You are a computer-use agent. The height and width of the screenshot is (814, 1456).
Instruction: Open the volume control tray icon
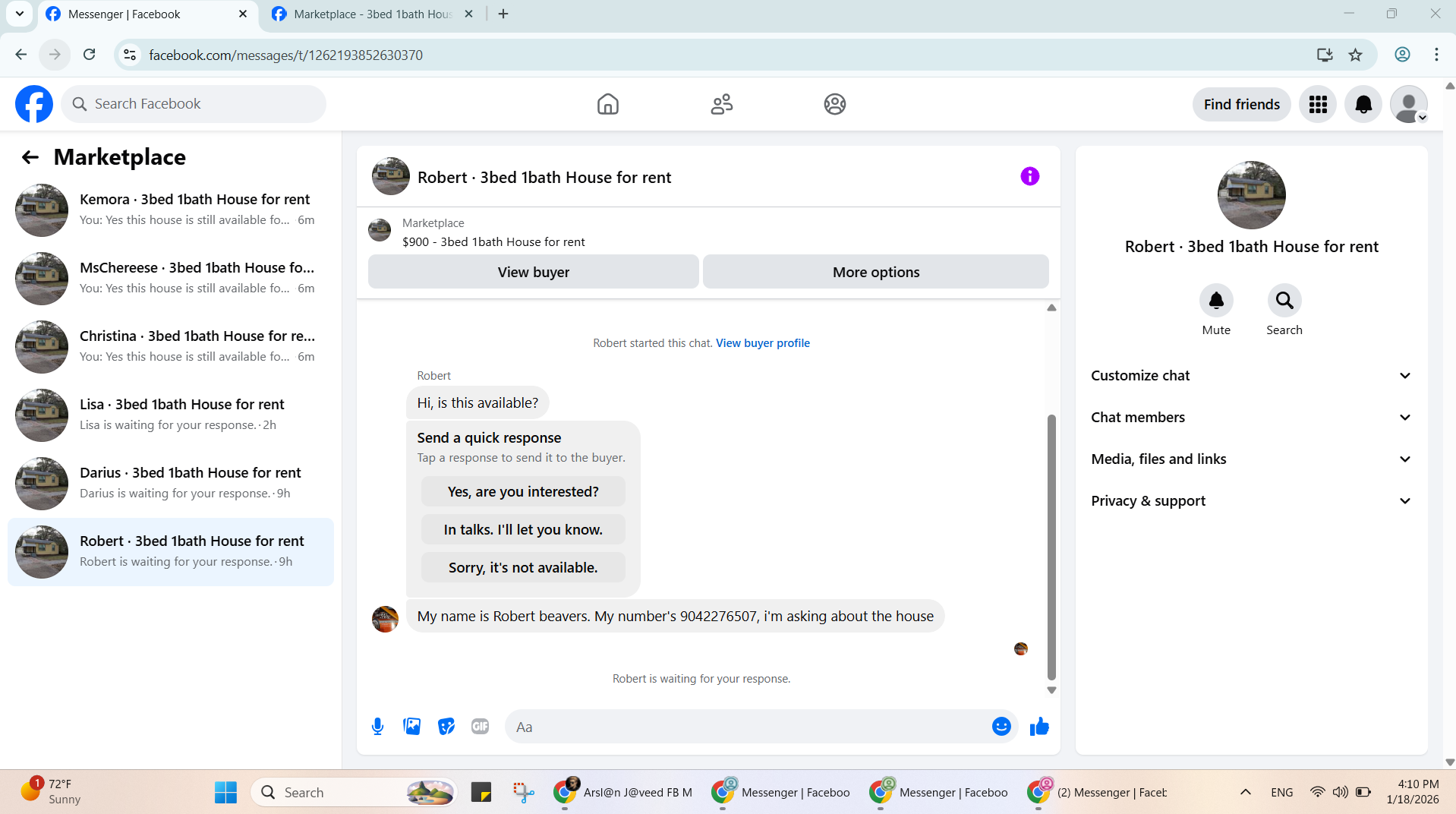pyautogui.click(x=1341, y=792)
